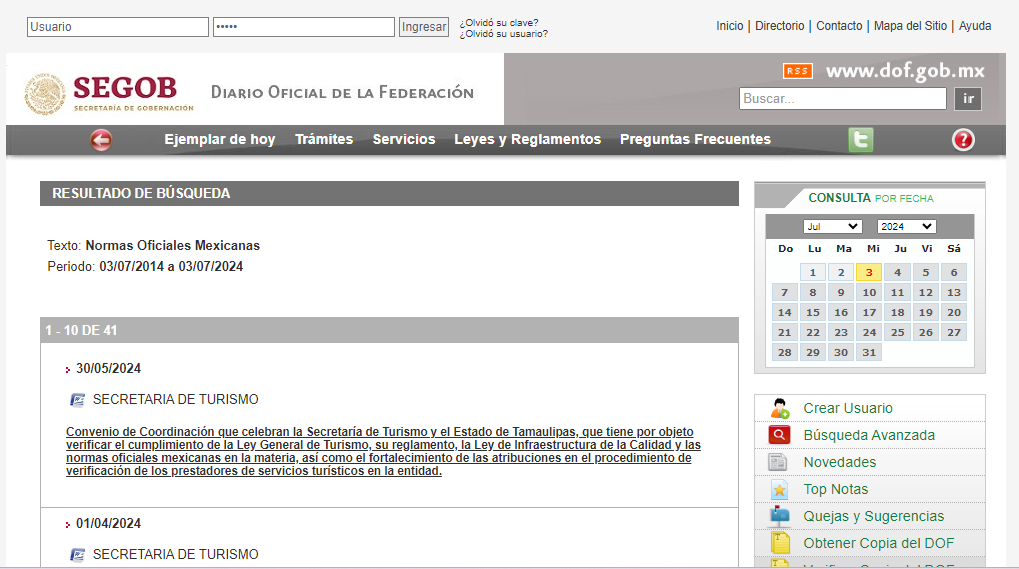The image size is (1019, 569).
Task: Open the Contacto link
Action: click(839, 26)
